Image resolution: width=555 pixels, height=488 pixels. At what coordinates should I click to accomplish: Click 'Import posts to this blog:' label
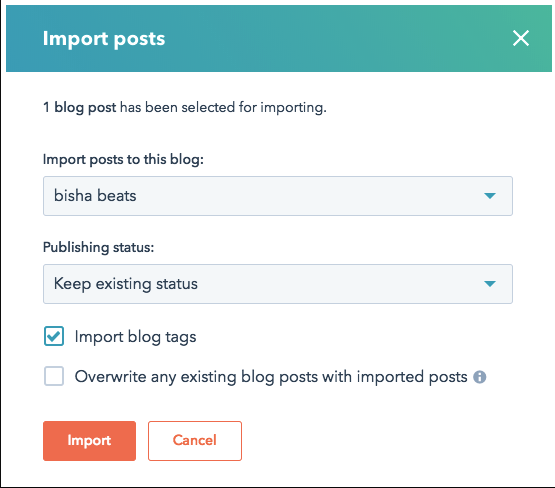(123, 160)
